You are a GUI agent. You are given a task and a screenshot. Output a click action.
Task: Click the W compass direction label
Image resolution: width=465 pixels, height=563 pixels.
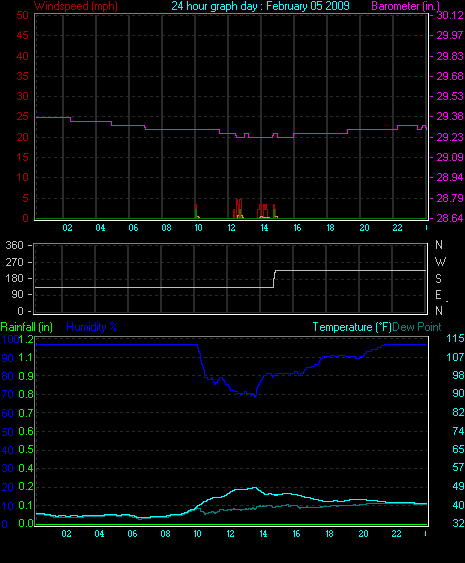click(440, 262)
